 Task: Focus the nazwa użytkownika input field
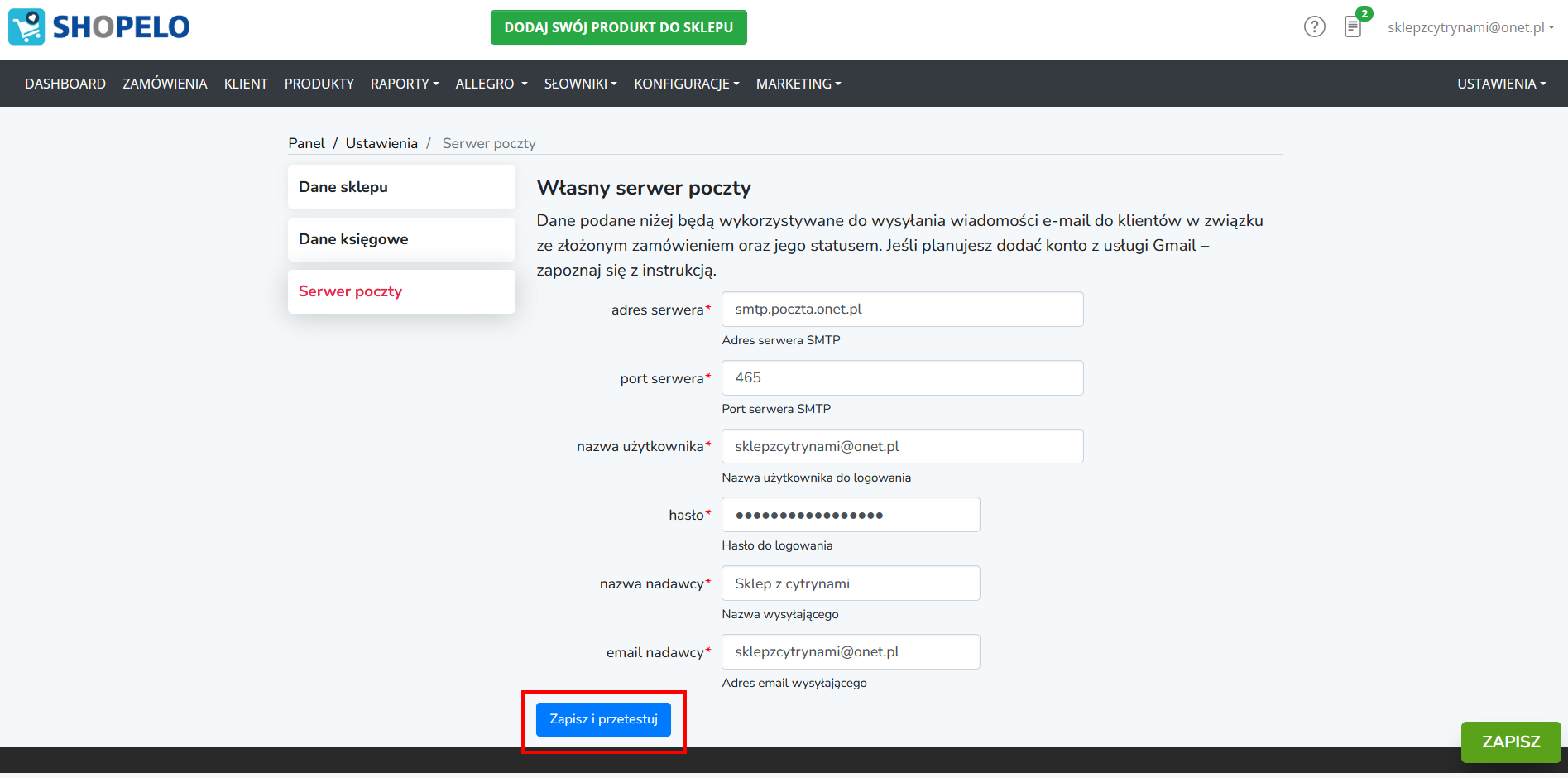point(902,446)
